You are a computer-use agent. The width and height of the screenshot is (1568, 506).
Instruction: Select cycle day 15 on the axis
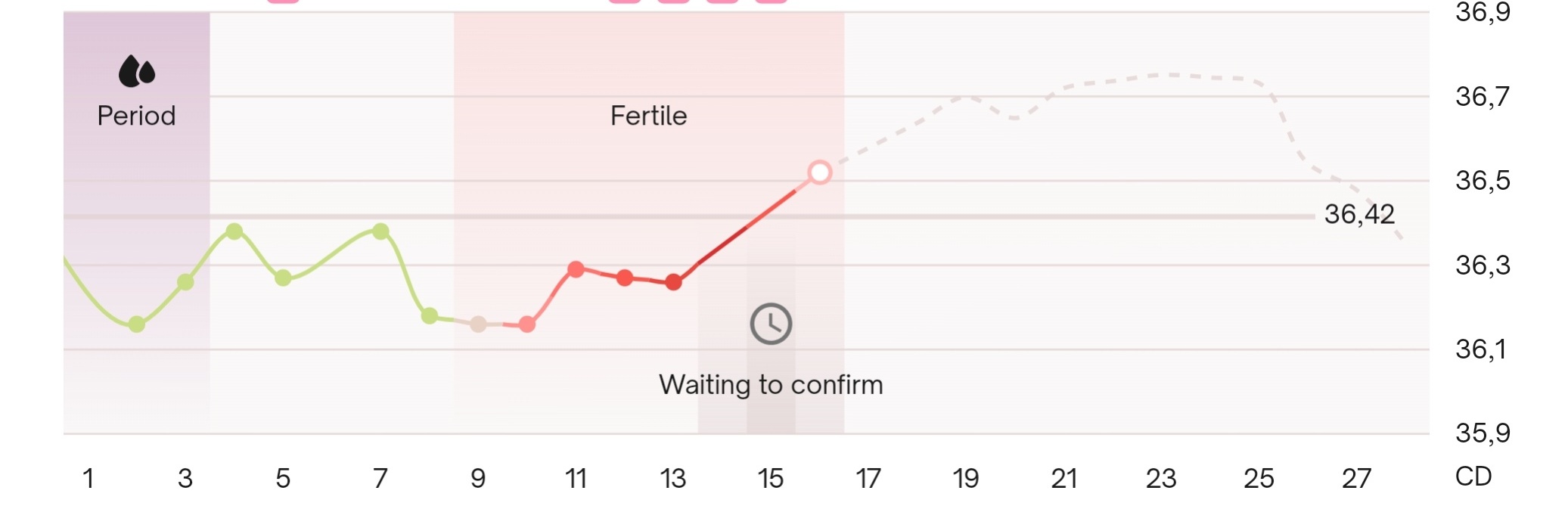coord(771,478)
